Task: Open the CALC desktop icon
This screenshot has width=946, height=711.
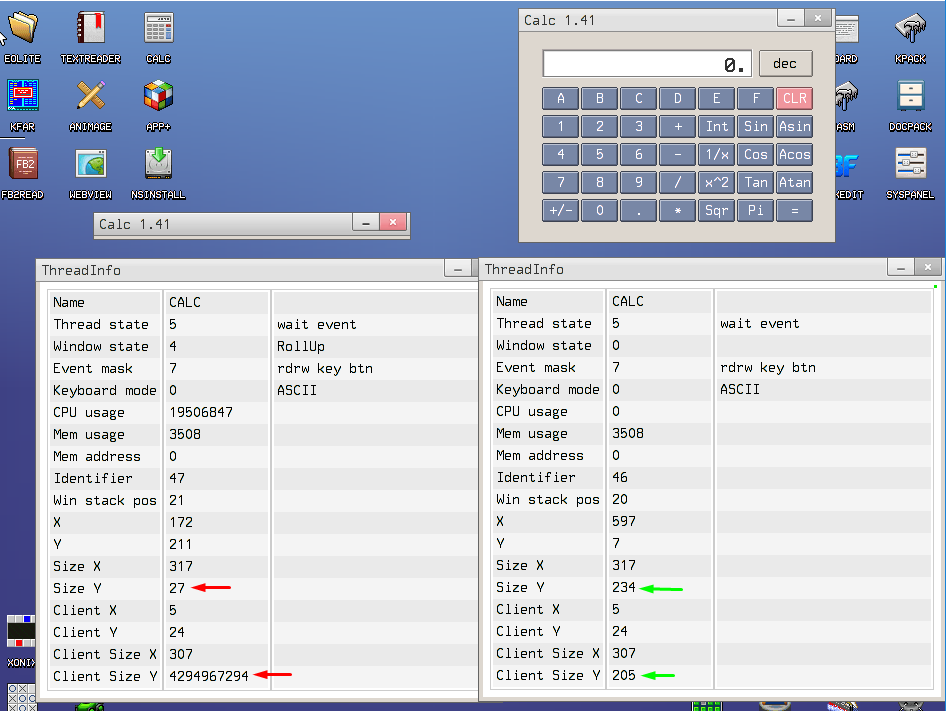Action: click(158, 29)
